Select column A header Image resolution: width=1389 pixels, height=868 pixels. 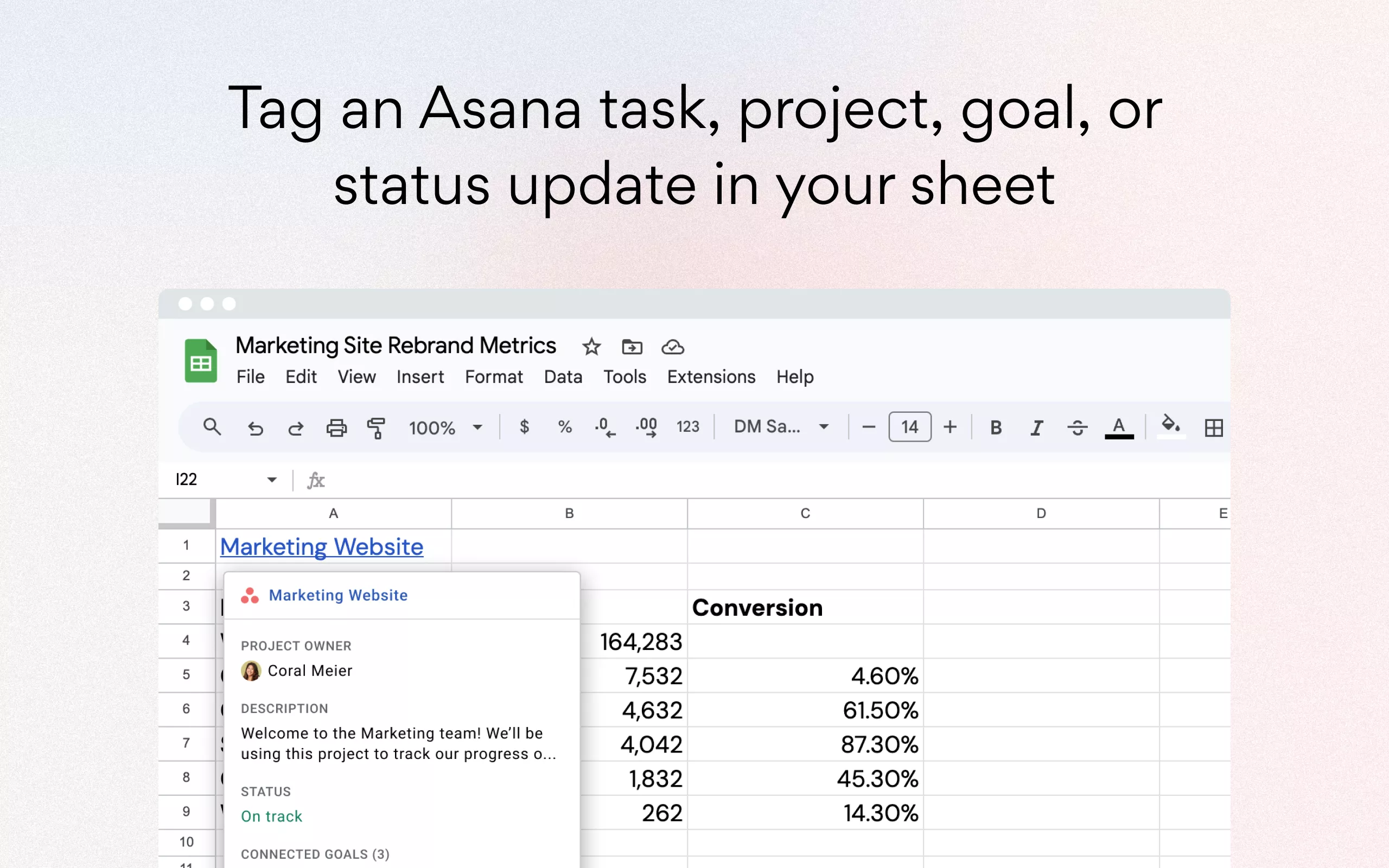334,513
